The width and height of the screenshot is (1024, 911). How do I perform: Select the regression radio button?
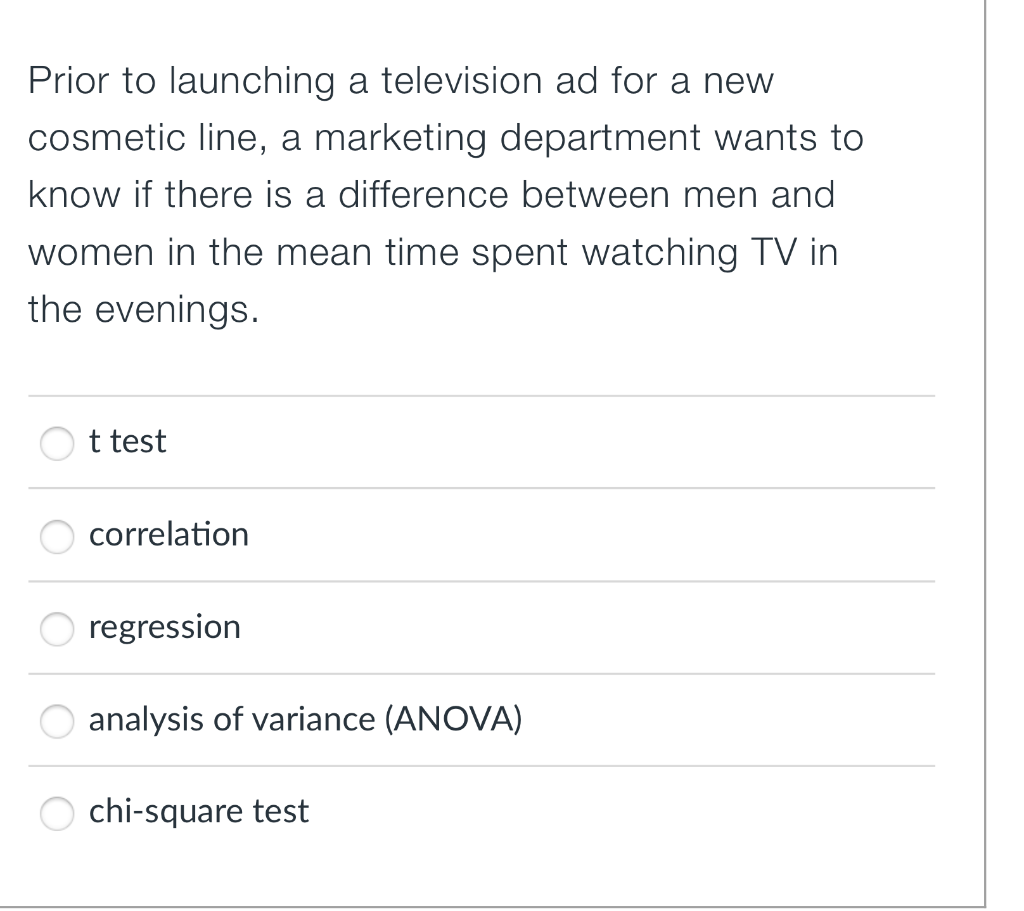[x=57, y=630]
